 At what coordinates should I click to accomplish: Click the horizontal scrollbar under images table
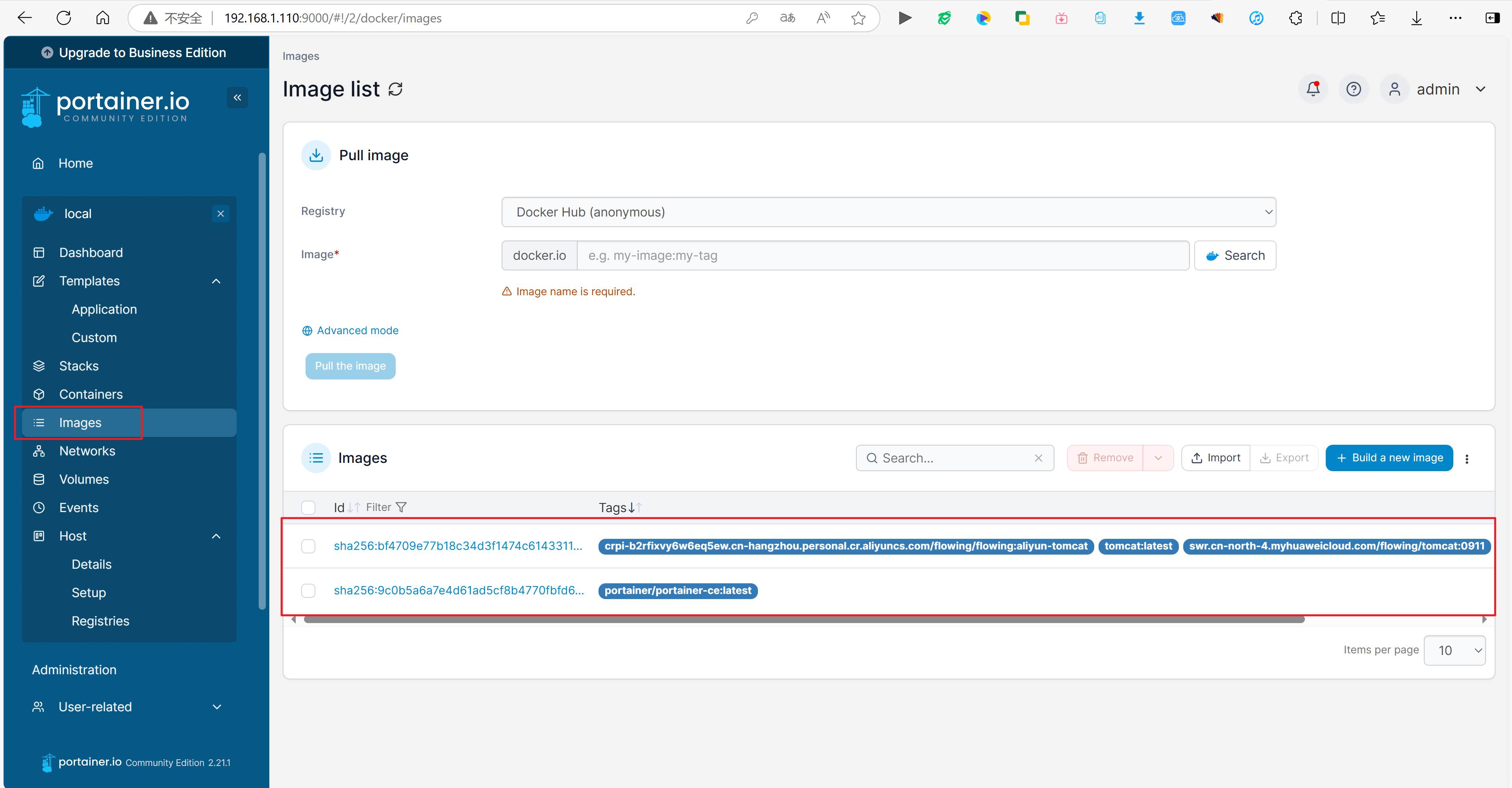coord(804,620)
